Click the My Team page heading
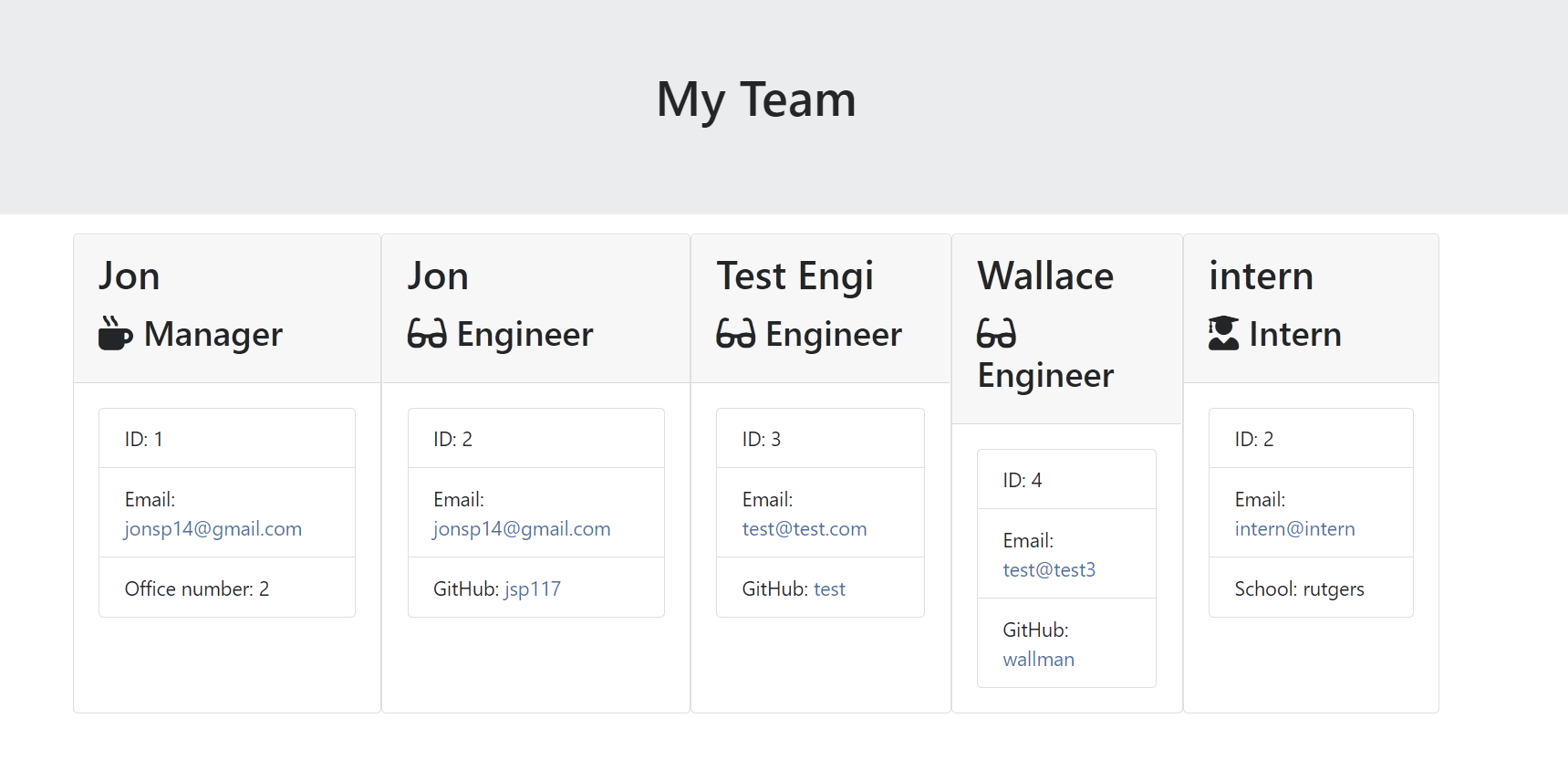 756,99
